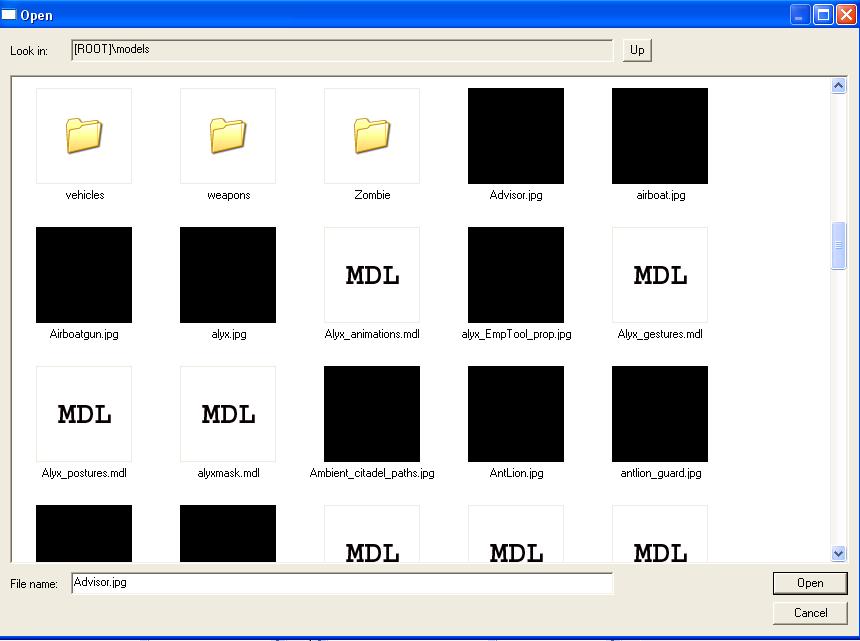Screen dimensions: 860x641
Task: Select the Alyx_animations.mdl file icon
Action: tap(372, 275)
